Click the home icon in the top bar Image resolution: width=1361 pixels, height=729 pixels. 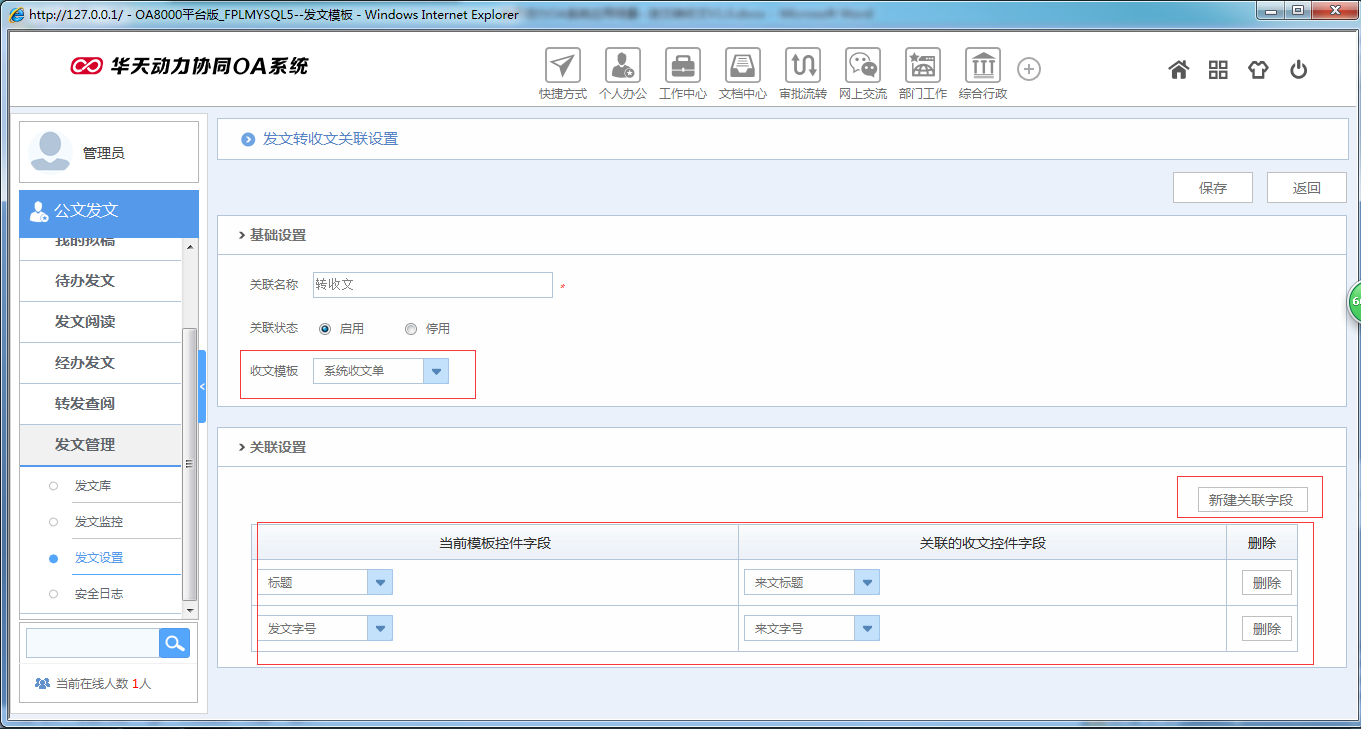1178,69
